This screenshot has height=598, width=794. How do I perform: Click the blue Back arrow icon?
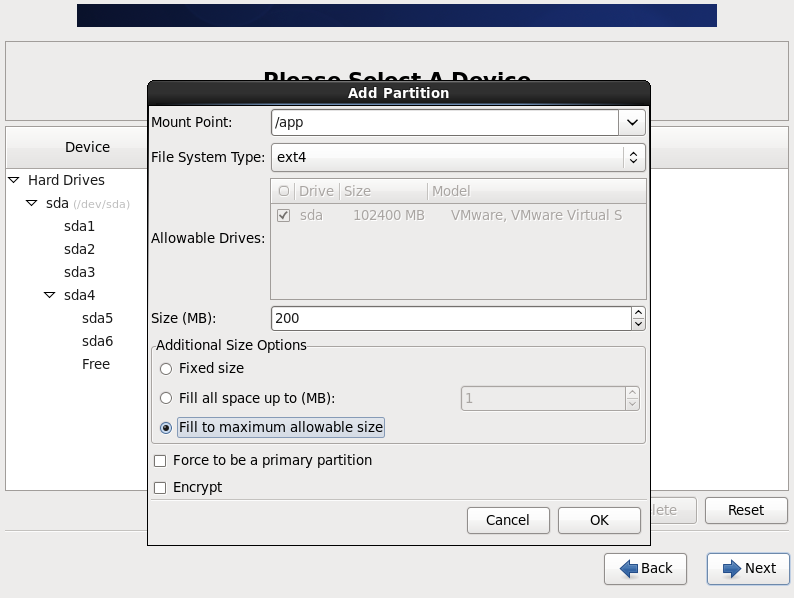(x=629, y=568)
